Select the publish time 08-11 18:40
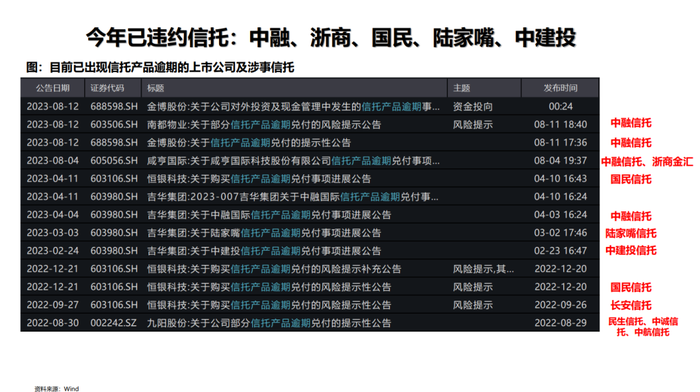Screen dimensions: 700x392 (560, 125)
